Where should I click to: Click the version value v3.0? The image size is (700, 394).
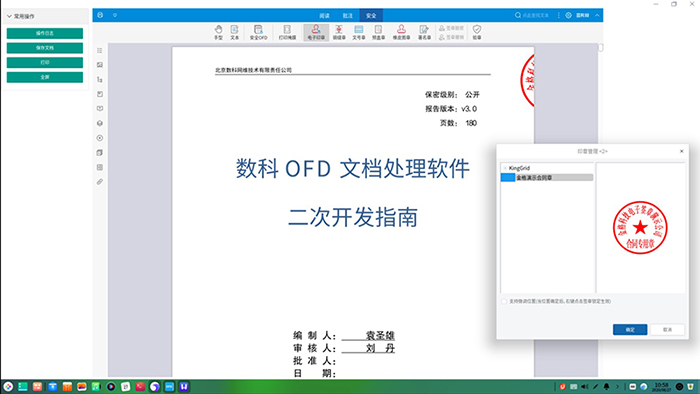point(469,109)
